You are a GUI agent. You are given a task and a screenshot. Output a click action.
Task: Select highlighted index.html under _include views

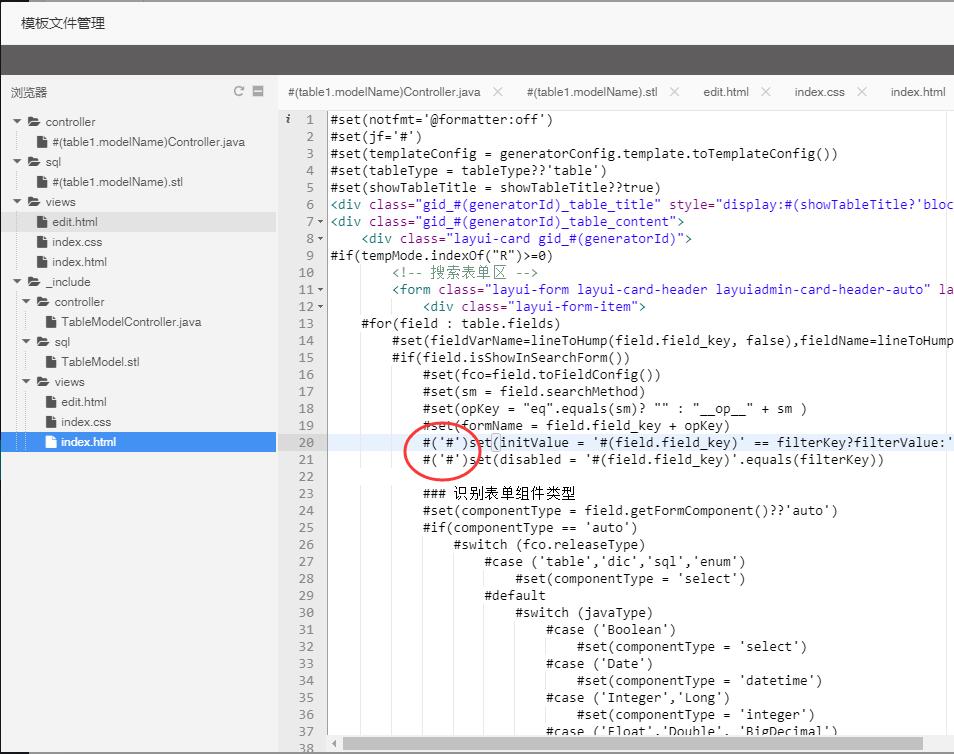coord(88,442)
